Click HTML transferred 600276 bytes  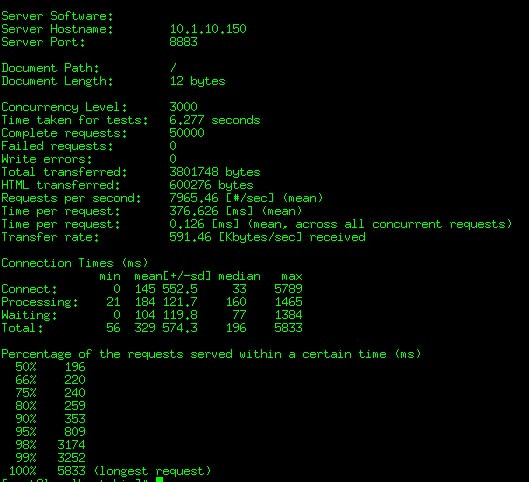point(211,185)
